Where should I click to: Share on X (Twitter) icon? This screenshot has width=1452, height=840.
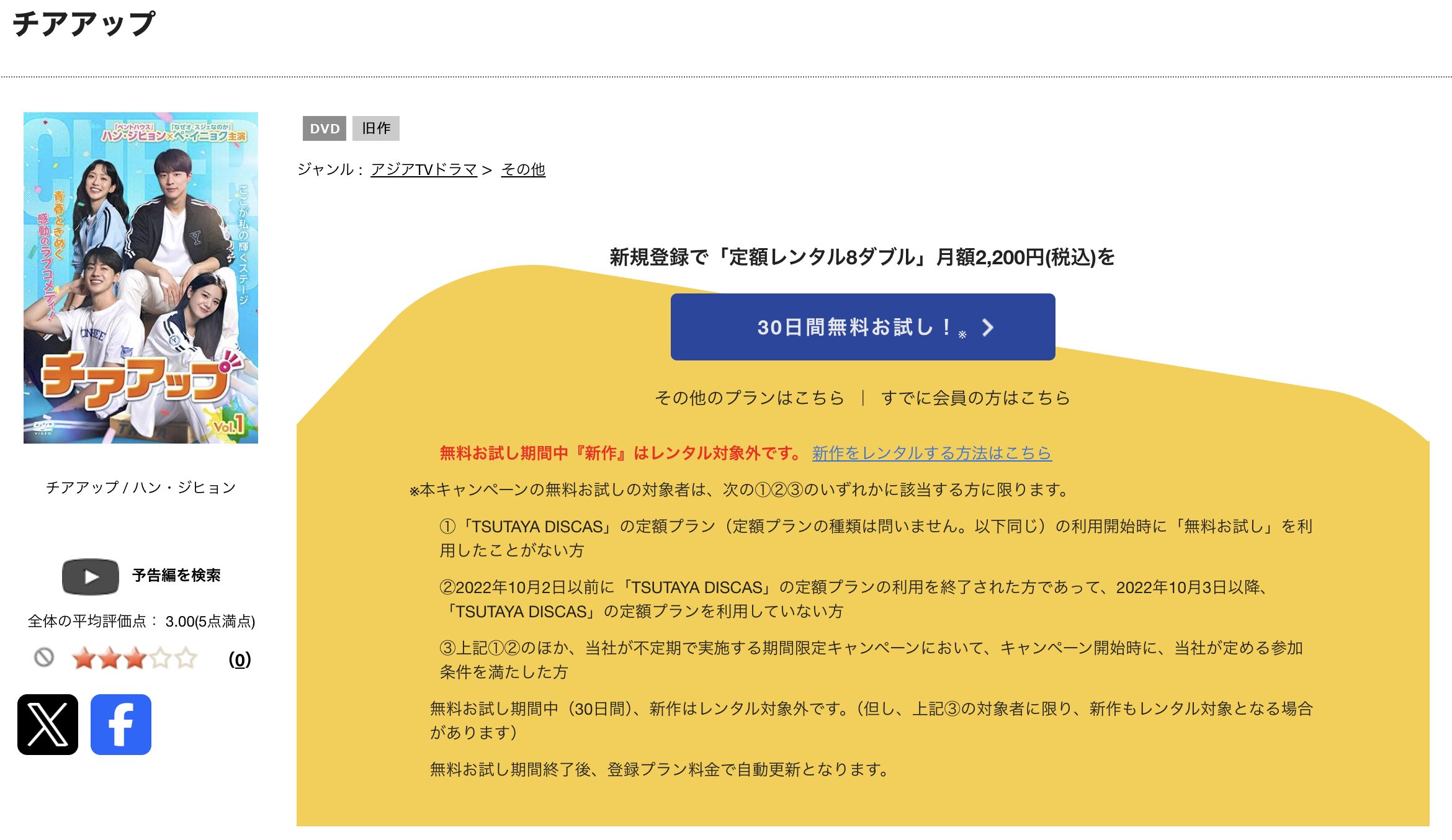48,724
